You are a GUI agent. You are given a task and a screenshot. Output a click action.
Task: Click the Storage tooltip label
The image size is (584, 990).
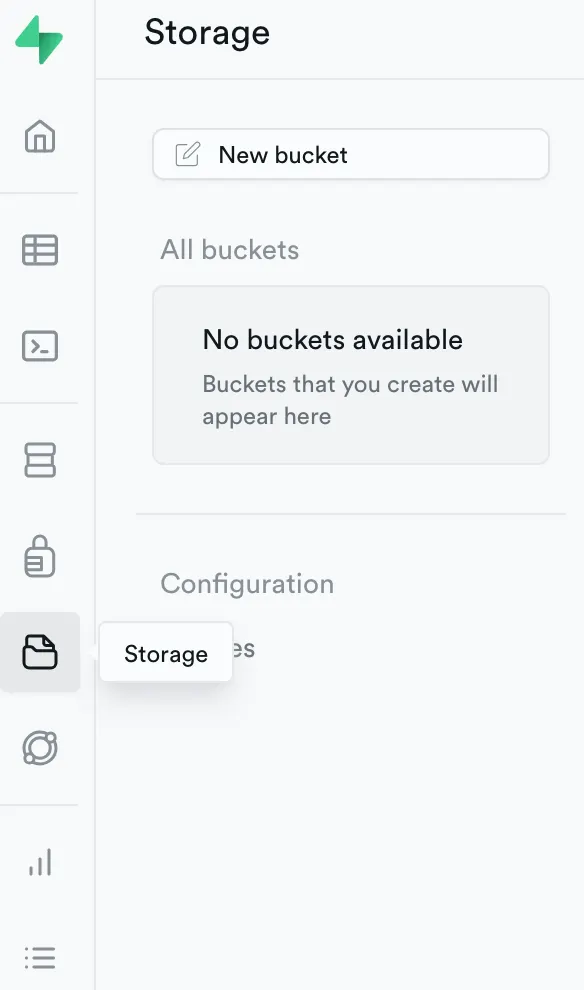[165, 652]
